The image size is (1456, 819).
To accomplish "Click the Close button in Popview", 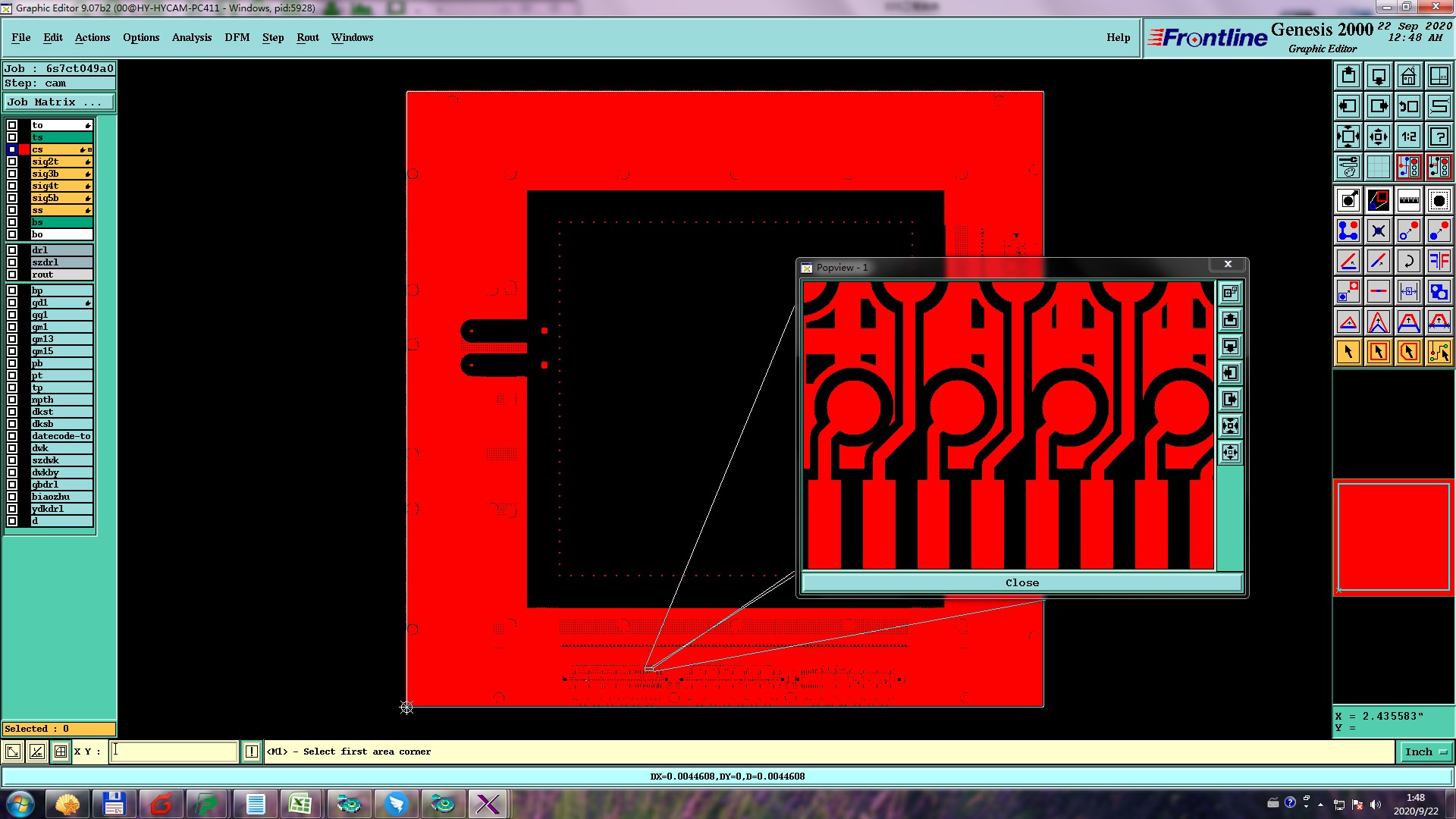I will point(1021,582).
